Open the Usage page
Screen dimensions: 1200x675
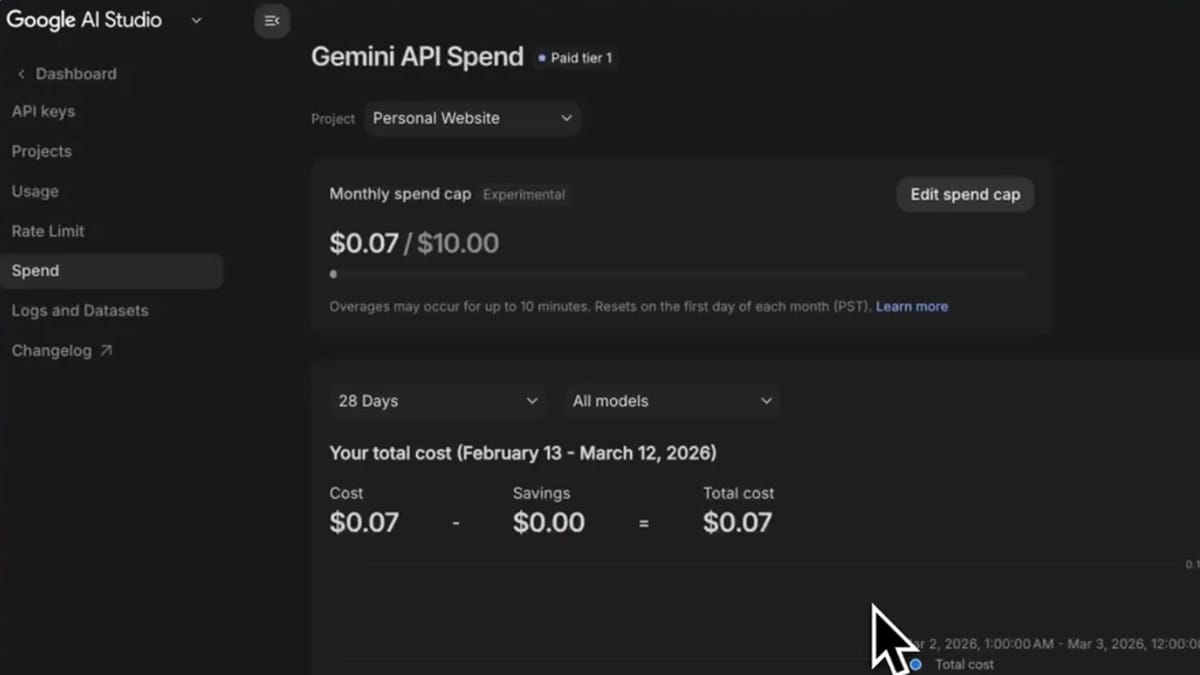(35, 191)
